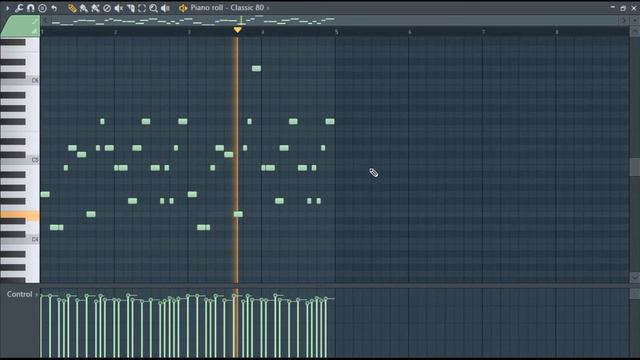Click the vertical scrollbar up arrow
The height and width of the screenshot is (360, 640).
point(634,31)
